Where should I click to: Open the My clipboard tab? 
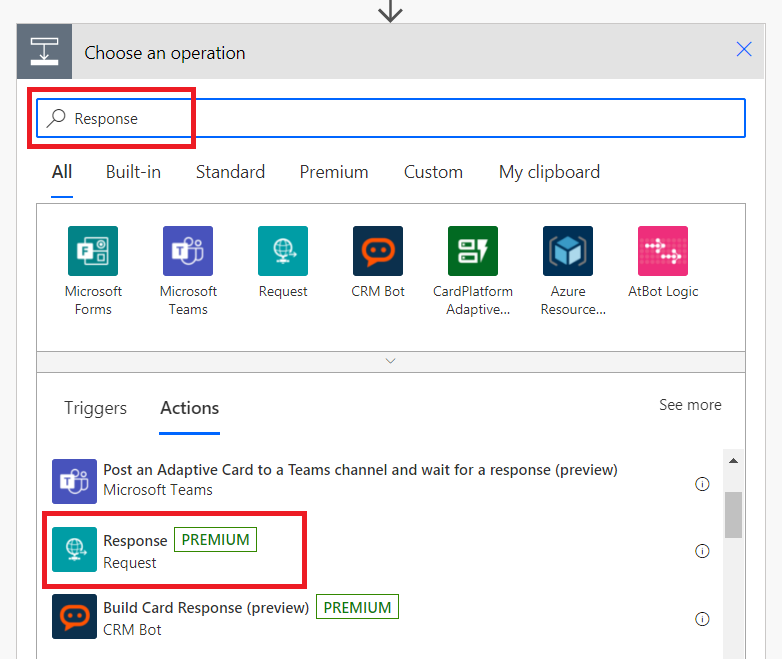pyautogui.click(x=549, y=172)
